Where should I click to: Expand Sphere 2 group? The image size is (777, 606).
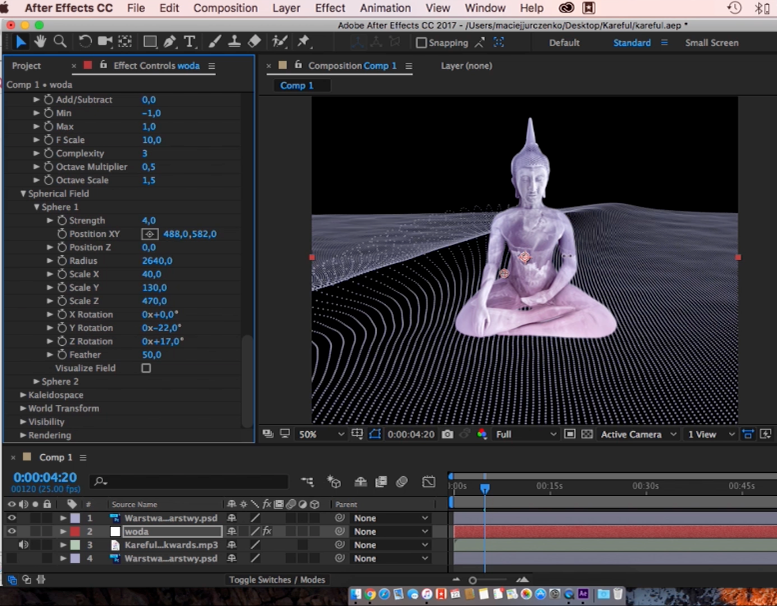click(36, 382)
